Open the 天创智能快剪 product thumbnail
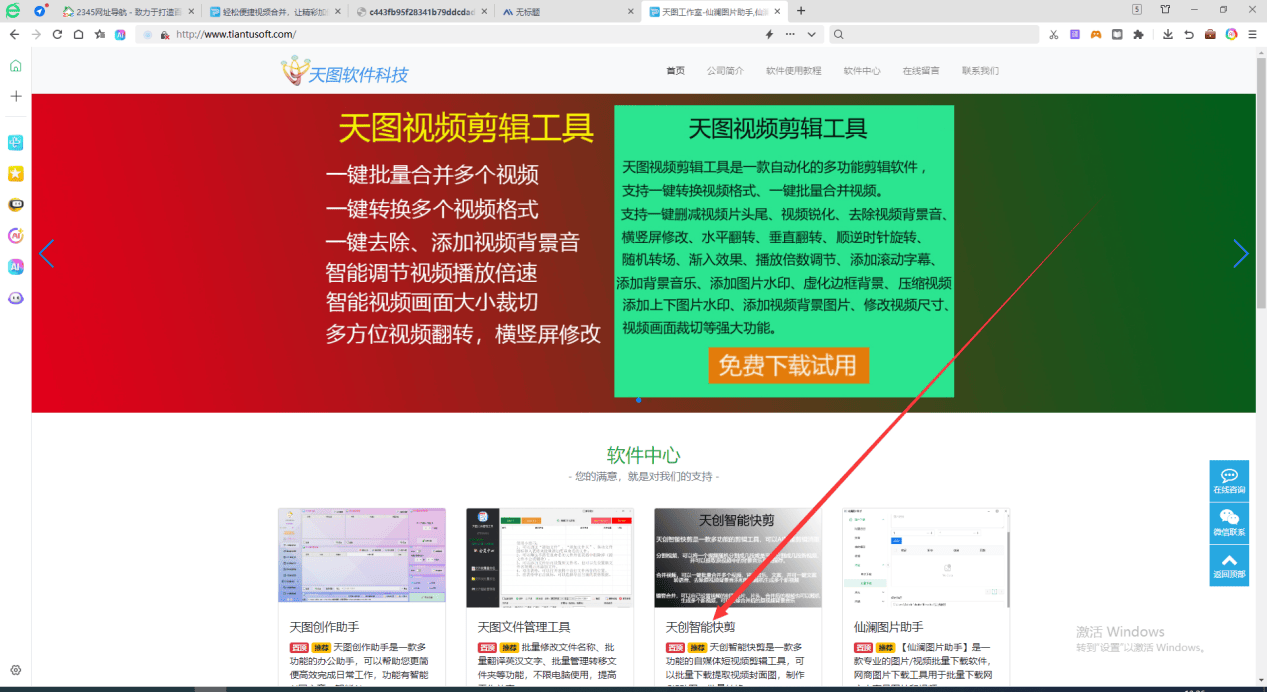The image size is (1267, 692). tap(738, 557)
